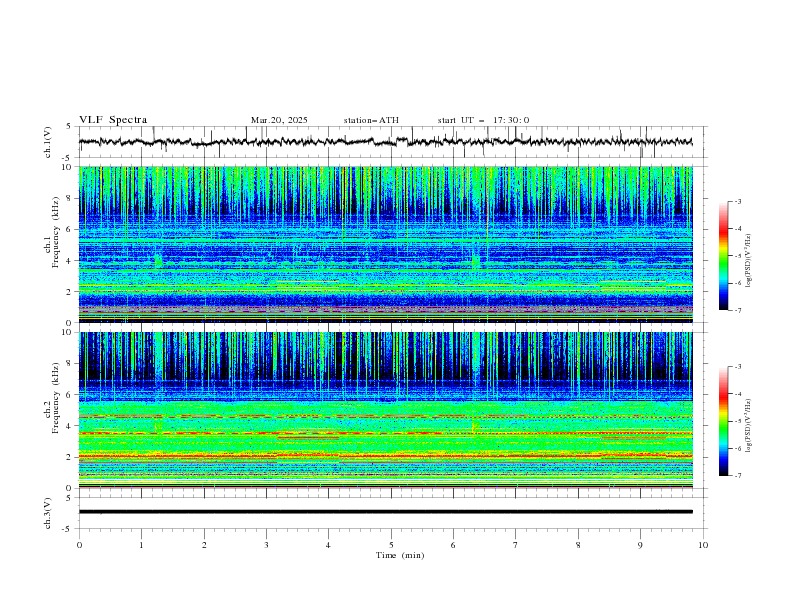Image resolution: width=792 pixels, height=612 pixels.
Task: Click the ch.1 color bar "log(PSD)(V²/Hz)" label
Action: [x=748, y=261]
